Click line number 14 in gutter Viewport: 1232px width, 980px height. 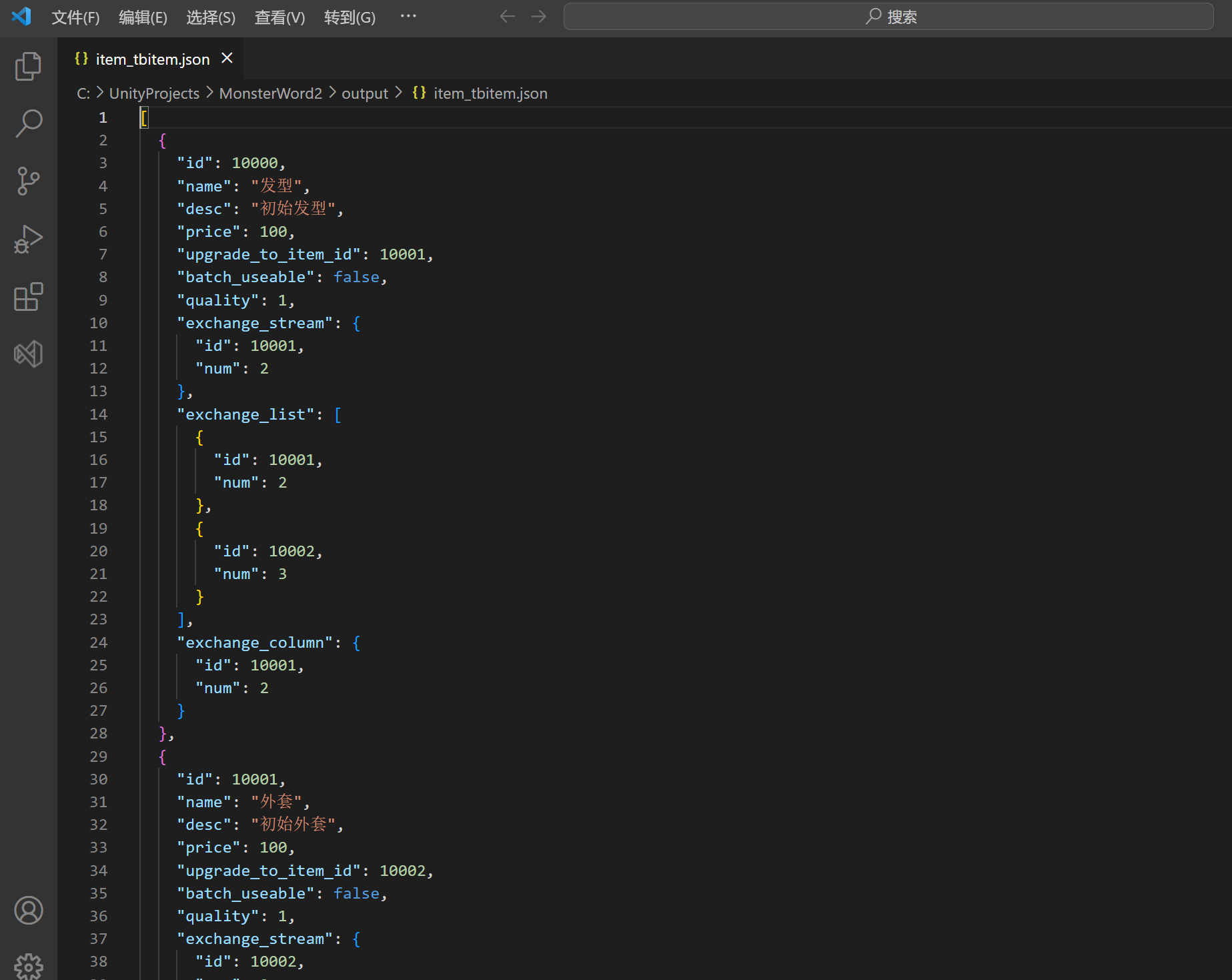tap(98, 414)
